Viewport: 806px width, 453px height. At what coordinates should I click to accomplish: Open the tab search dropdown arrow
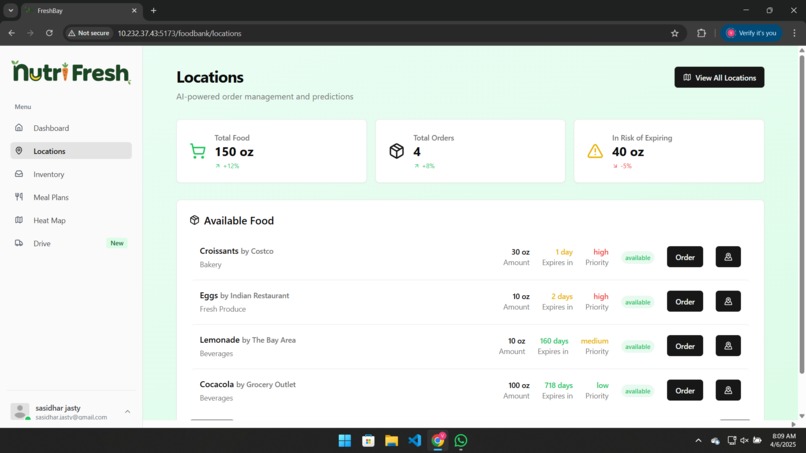coord(10,10)
